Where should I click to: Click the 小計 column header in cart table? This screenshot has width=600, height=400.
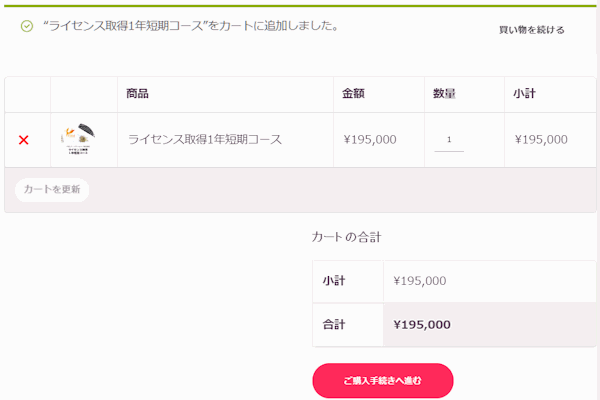click(524, 93)
